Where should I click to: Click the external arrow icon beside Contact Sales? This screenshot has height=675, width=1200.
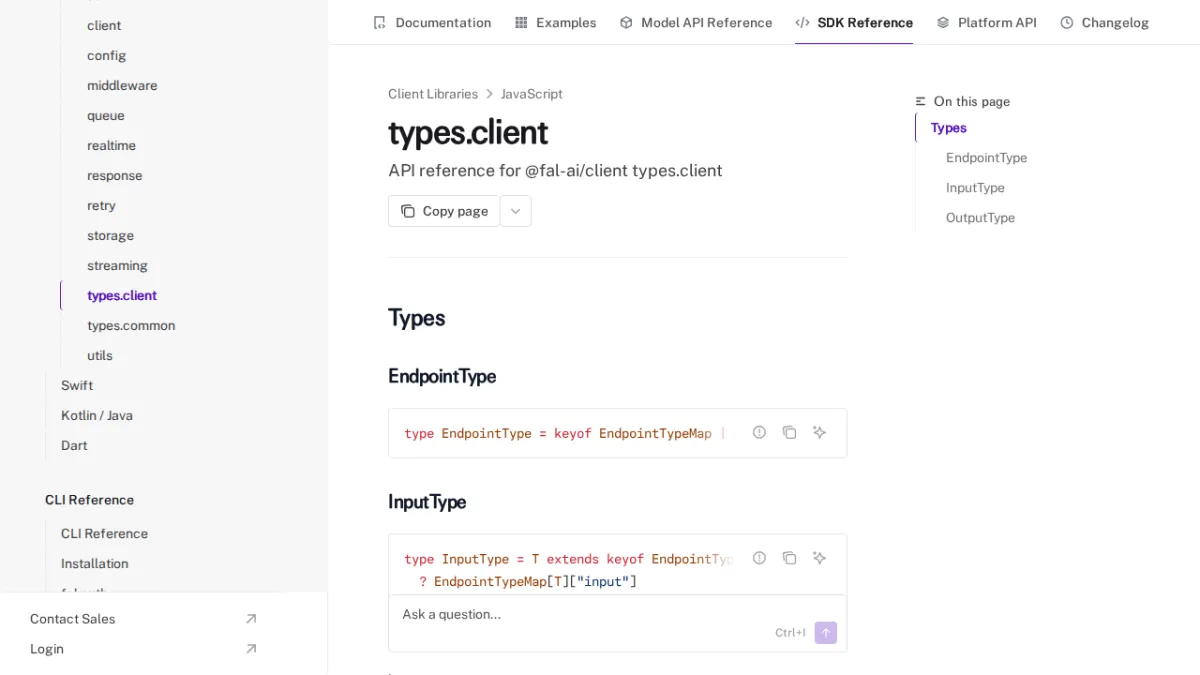[251, 619]
